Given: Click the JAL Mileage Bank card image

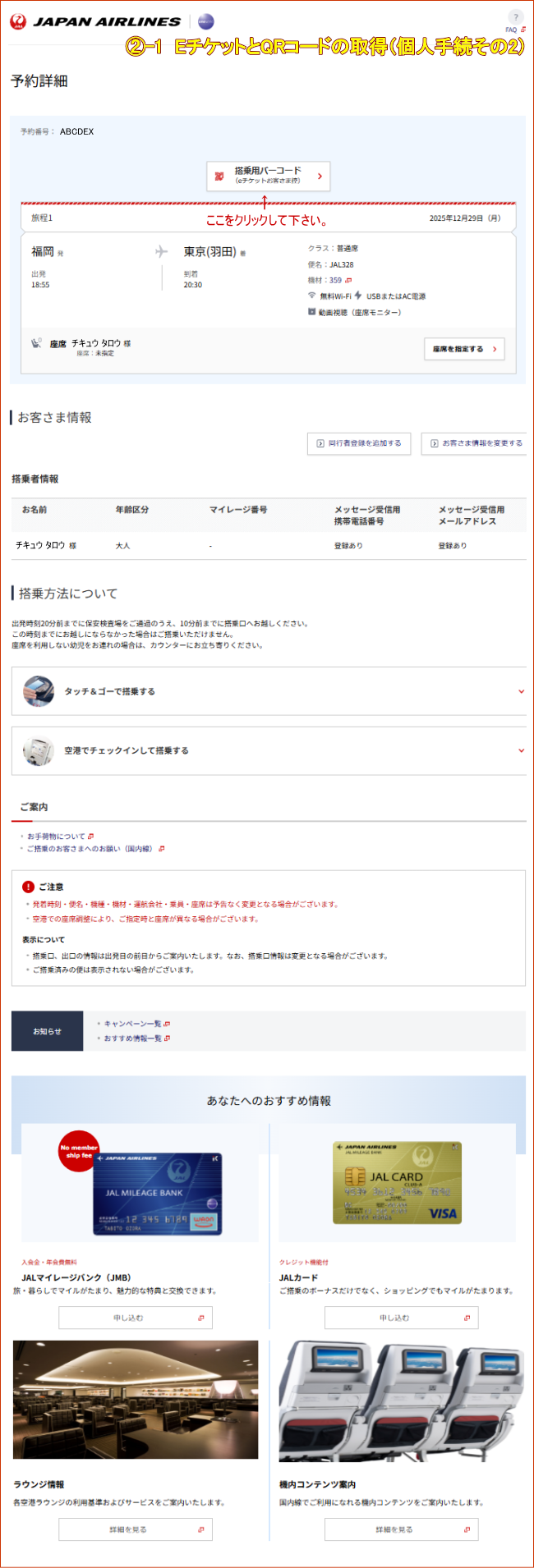Looking at the screenshot, I should [x=158, y=1193].
